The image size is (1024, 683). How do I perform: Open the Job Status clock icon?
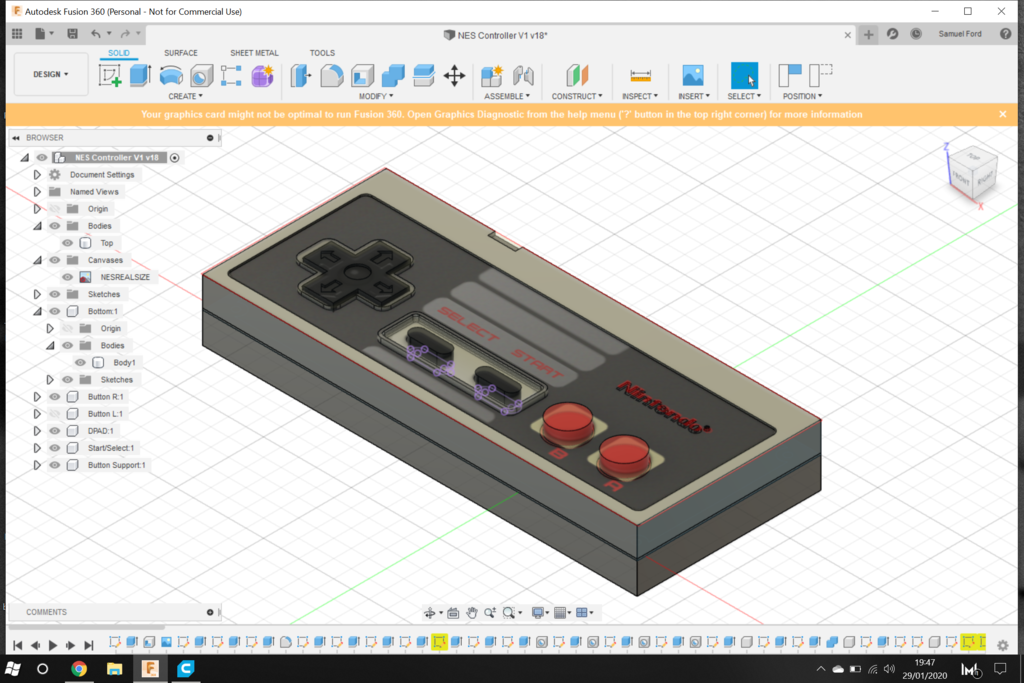(916, 34)
